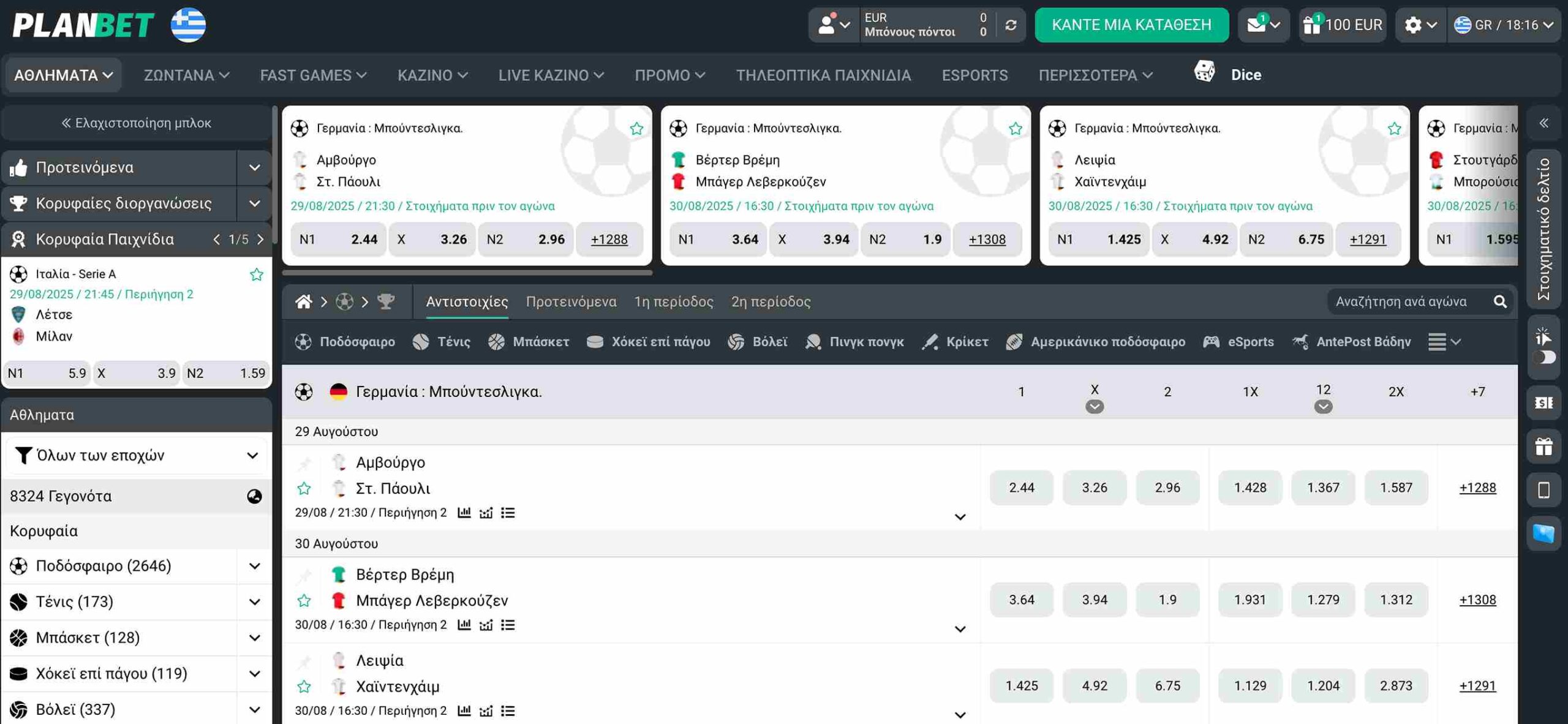Click the home breadcrumb icon

tap(304, 301)
